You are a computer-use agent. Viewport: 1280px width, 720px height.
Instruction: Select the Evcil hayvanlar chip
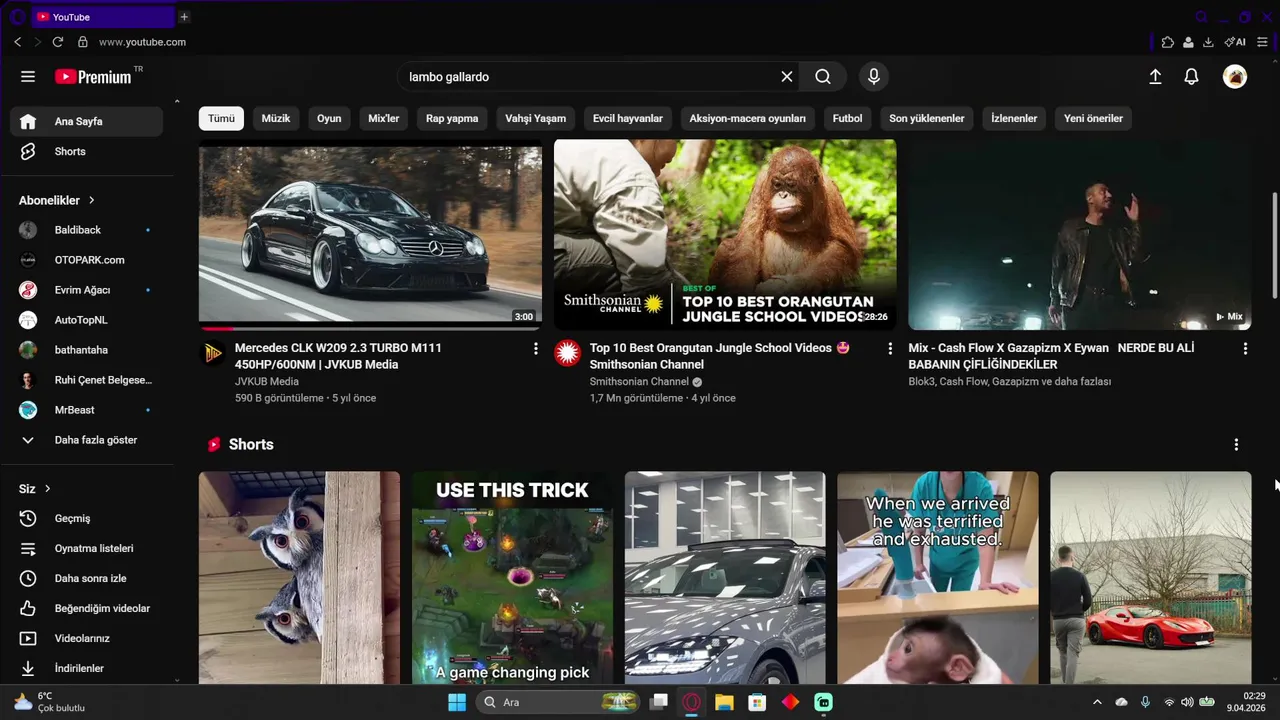point(628,118)
